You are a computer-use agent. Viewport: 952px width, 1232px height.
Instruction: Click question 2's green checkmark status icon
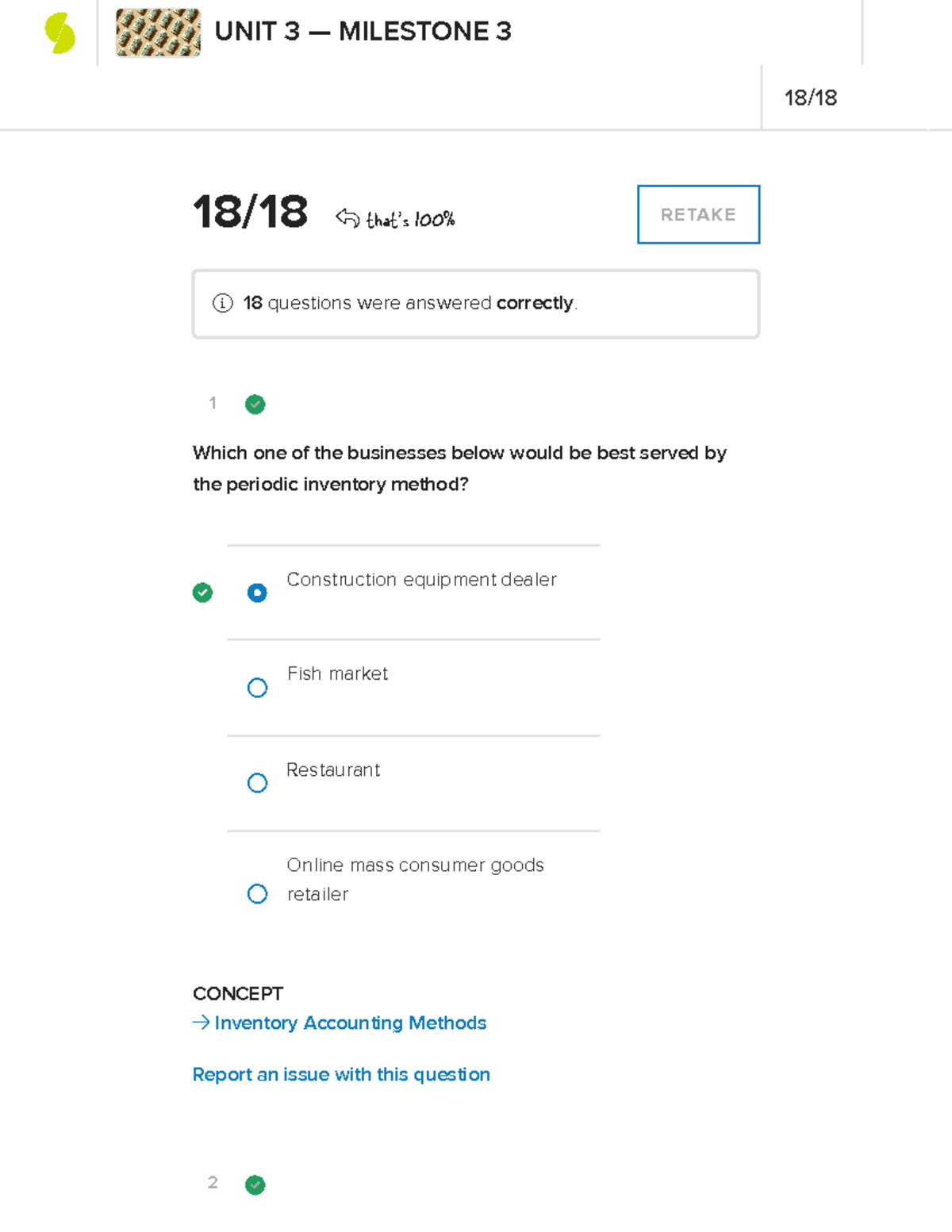coord(255,1185)
